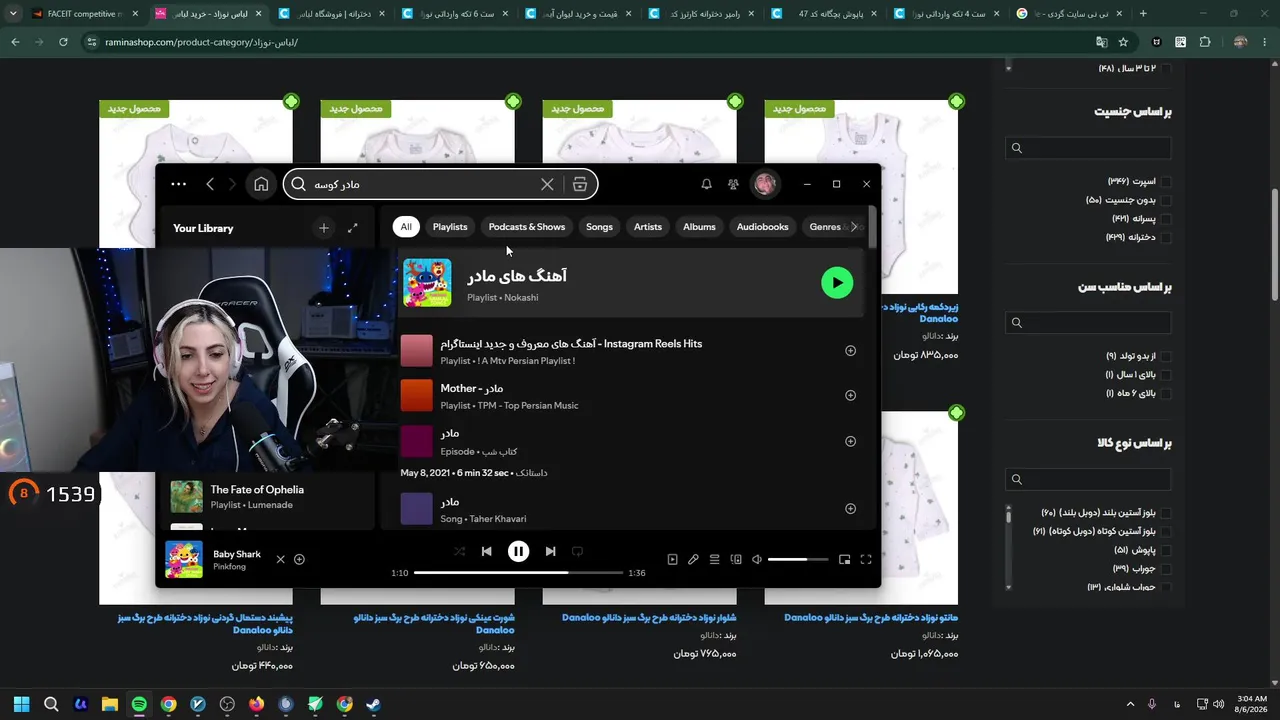Add Instagram Reels Hits playlist to library
Screen dimensions: 1280x720
pyautogui.click(x=850, y=351)
